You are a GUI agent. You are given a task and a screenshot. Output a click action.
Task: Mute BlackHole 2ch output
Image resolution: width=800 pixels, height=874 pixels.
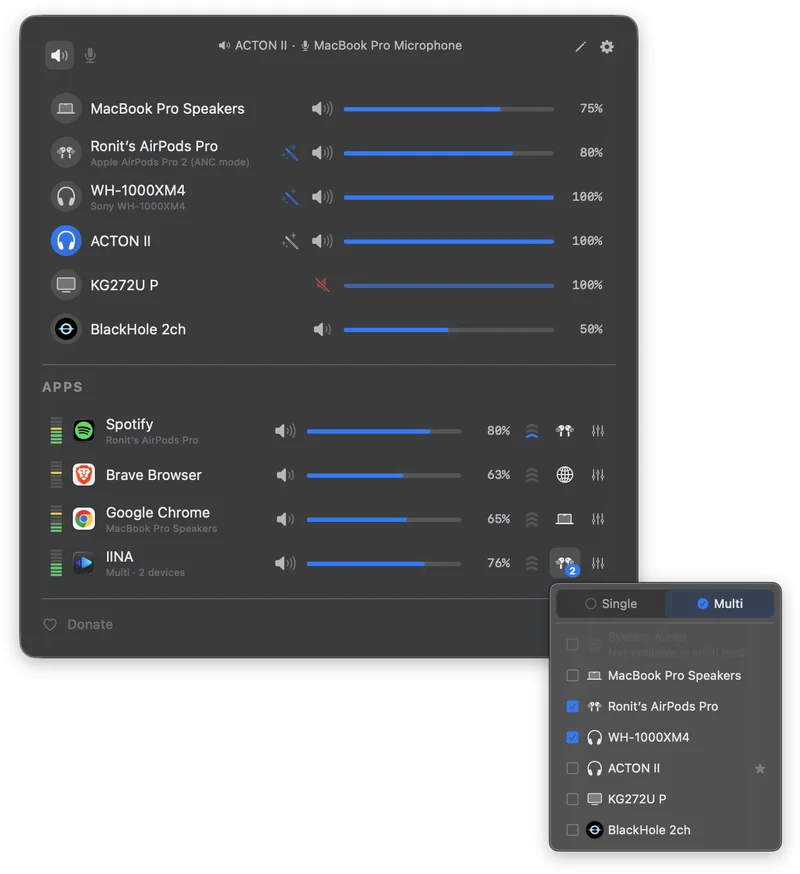pyautogui.click(x=322, y=329)
